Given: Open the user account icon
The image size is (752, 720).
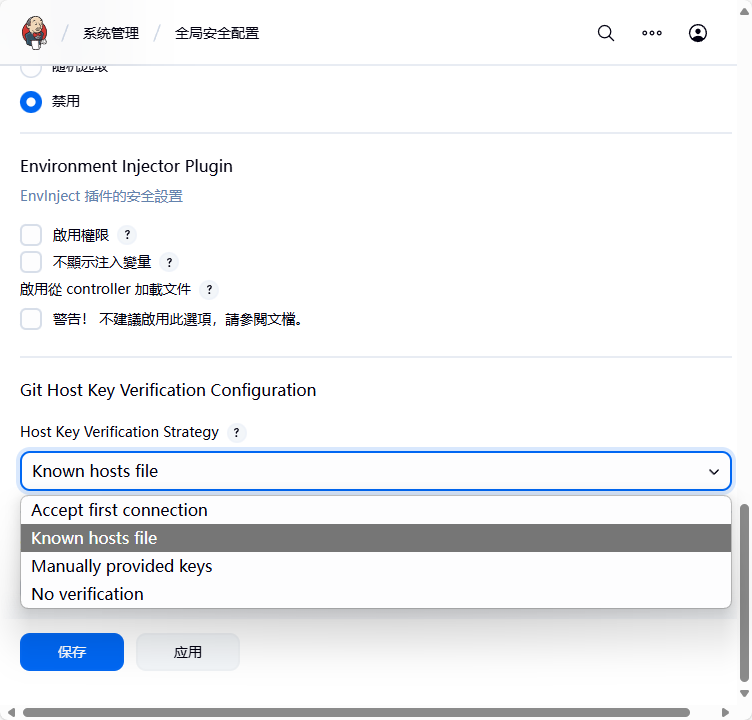Looking at the screenshot, I should coord(698,33).
